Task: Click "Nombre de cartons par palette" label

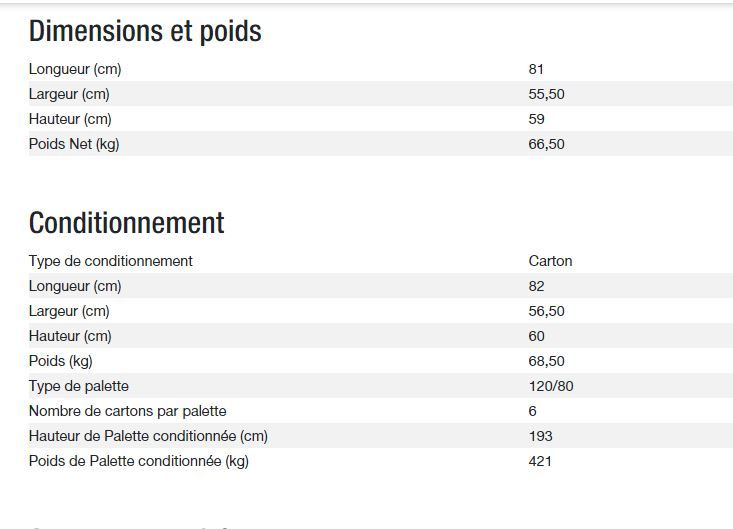Action: (x=128, y=411)
